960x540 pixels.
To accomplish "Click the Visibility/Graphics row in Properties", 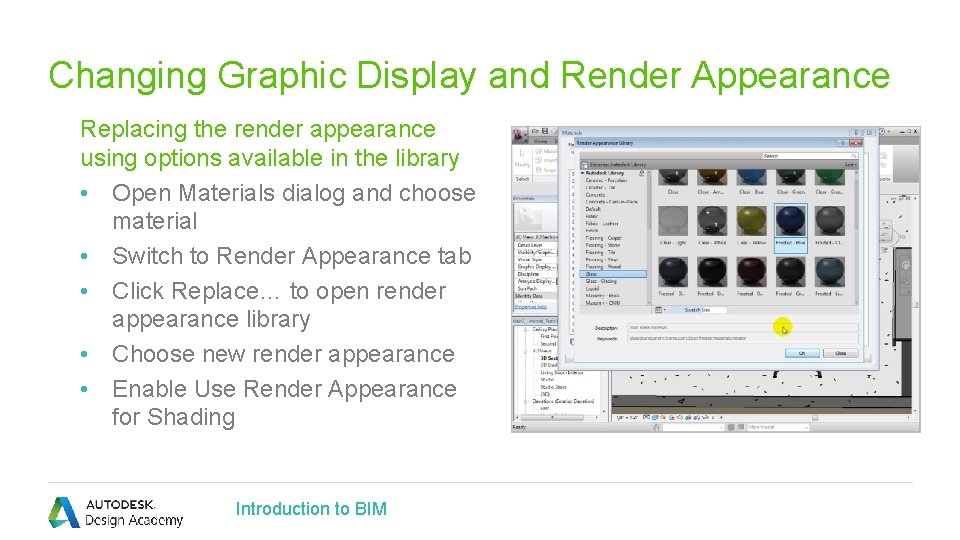I will coord(534,252).
